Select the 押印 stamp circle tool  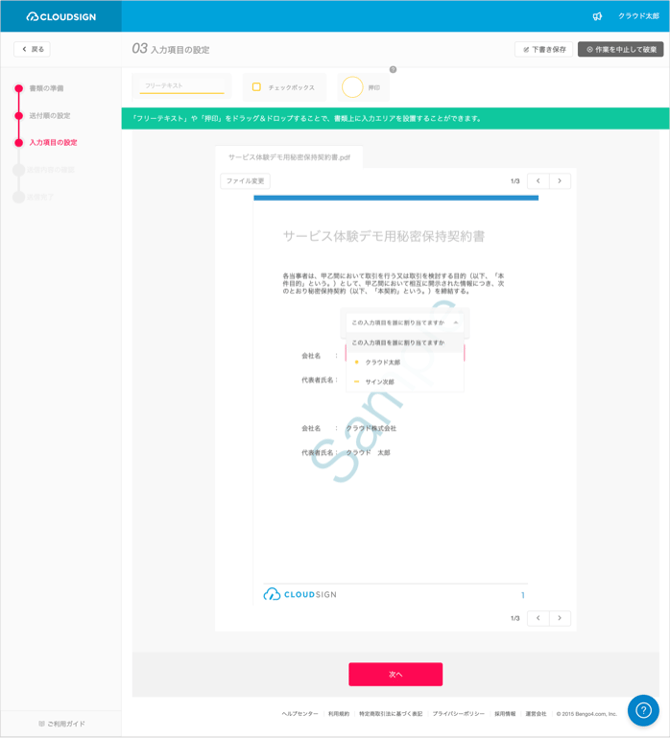(x=352, y=87)
